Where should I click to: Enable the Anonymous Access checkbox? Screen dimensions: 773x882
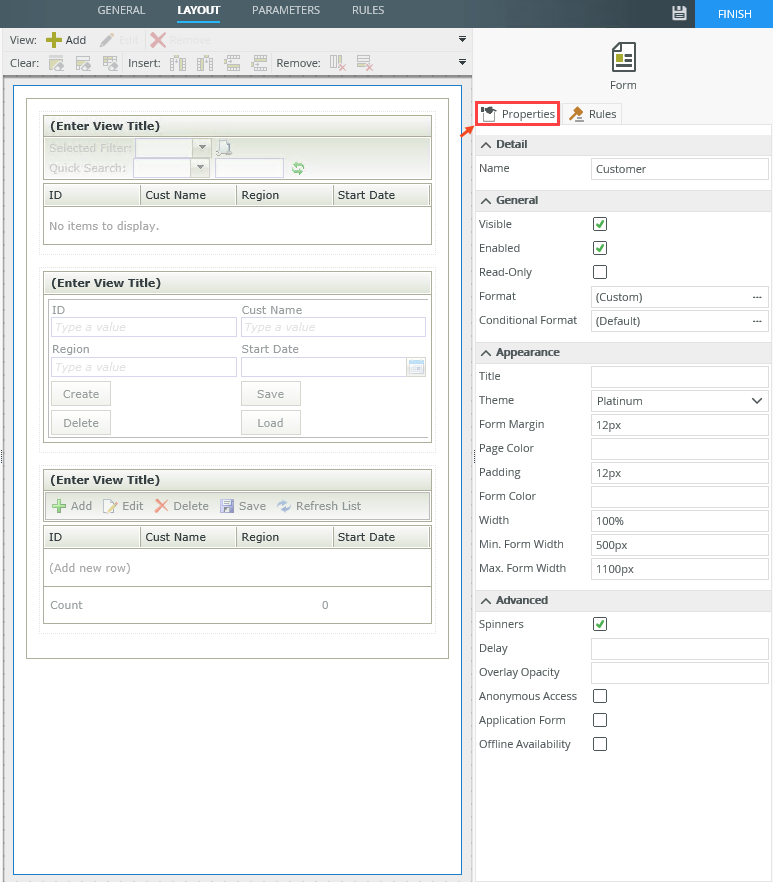(x=600, y=696)
